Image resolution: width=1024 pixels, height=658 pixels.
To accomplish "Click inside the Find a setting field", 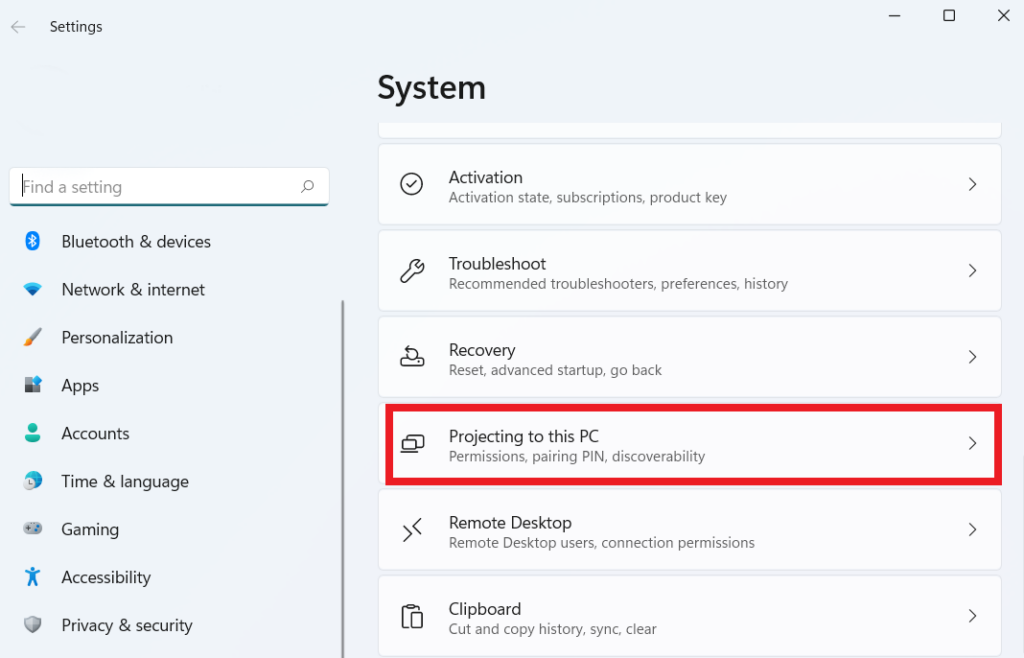I will pyautogui.click(x=150, y=187).
